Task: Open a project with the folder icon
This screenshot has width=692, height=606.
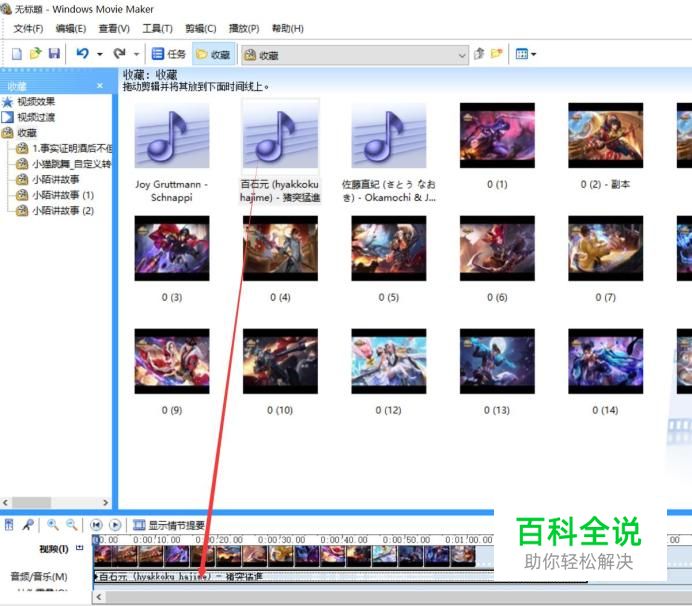Action: (x=35, y=54)
